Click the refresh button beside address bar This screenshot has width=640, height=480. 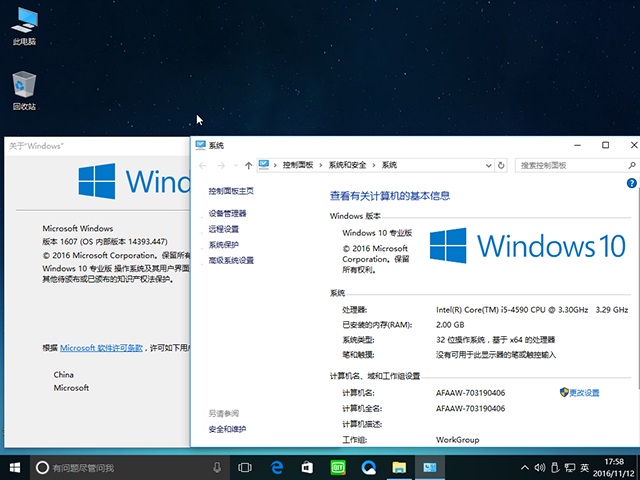(500, 165)
